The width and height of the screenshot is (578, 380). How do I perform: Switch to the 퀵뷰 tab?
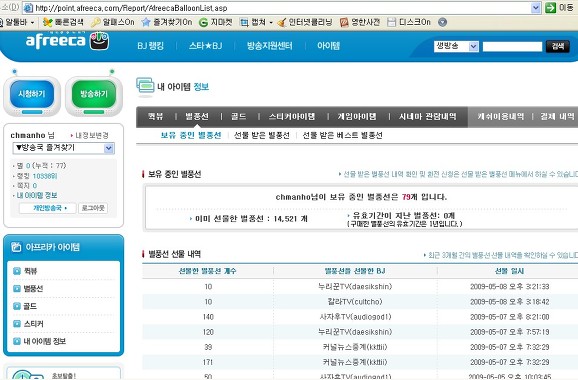(156, 116)
